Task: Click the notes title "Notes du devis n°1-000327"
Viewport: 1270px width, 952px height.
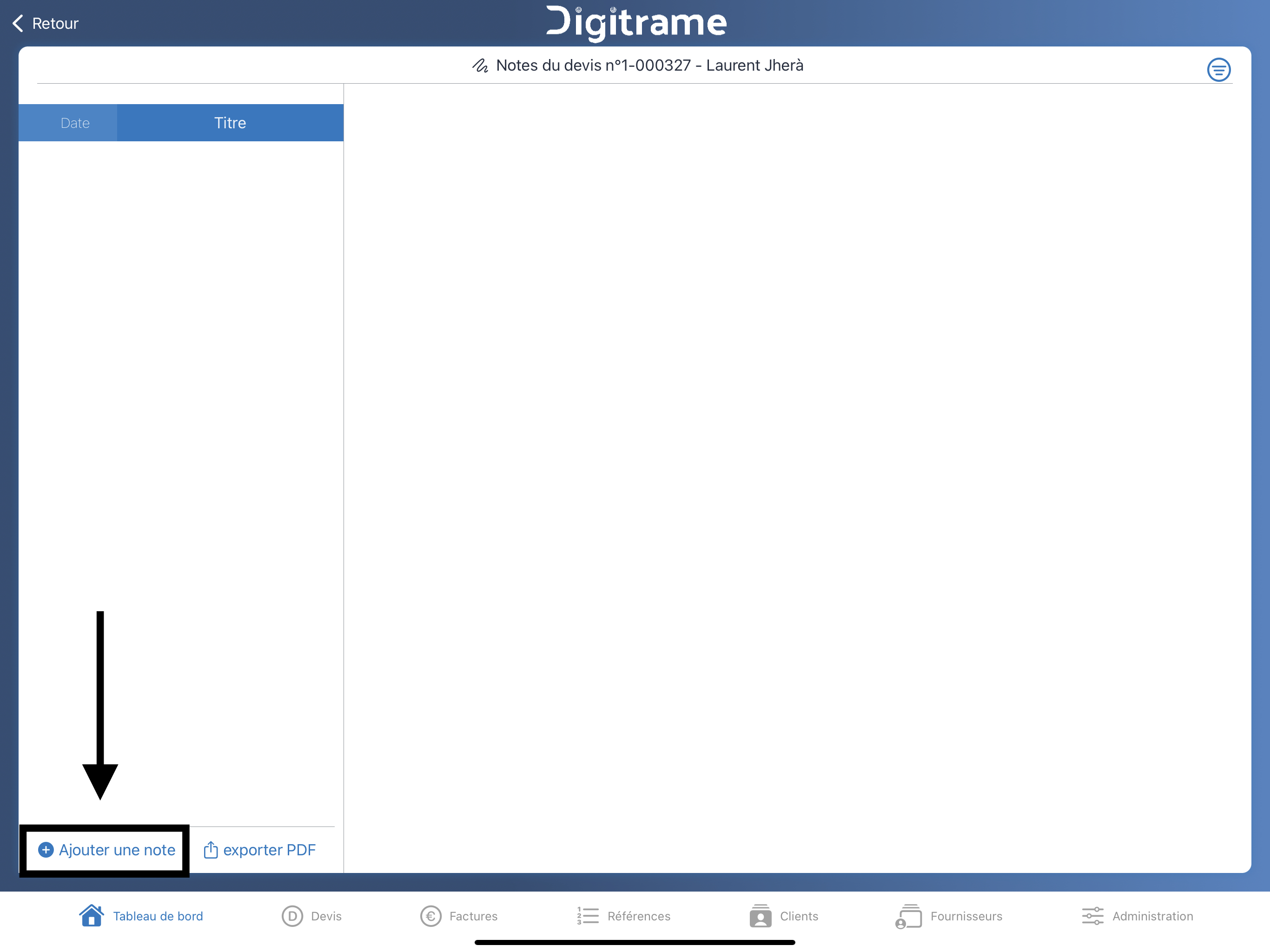Action: tap(593, 66)
